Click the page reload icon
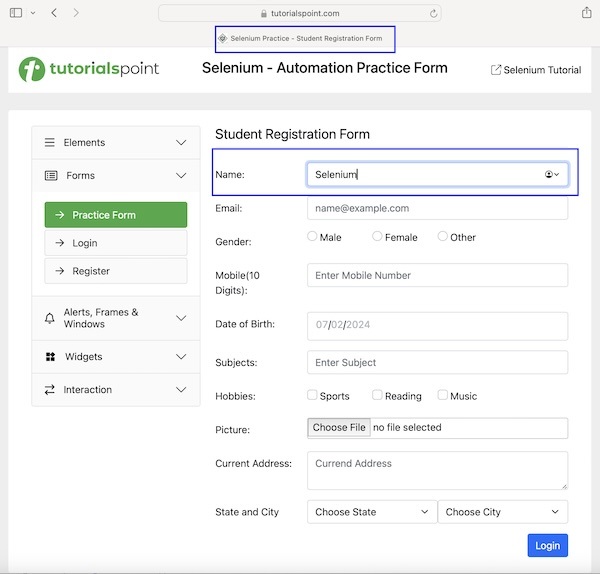This screenshot has height=574, width=600. pyautogui.click(x=433, y=14)
